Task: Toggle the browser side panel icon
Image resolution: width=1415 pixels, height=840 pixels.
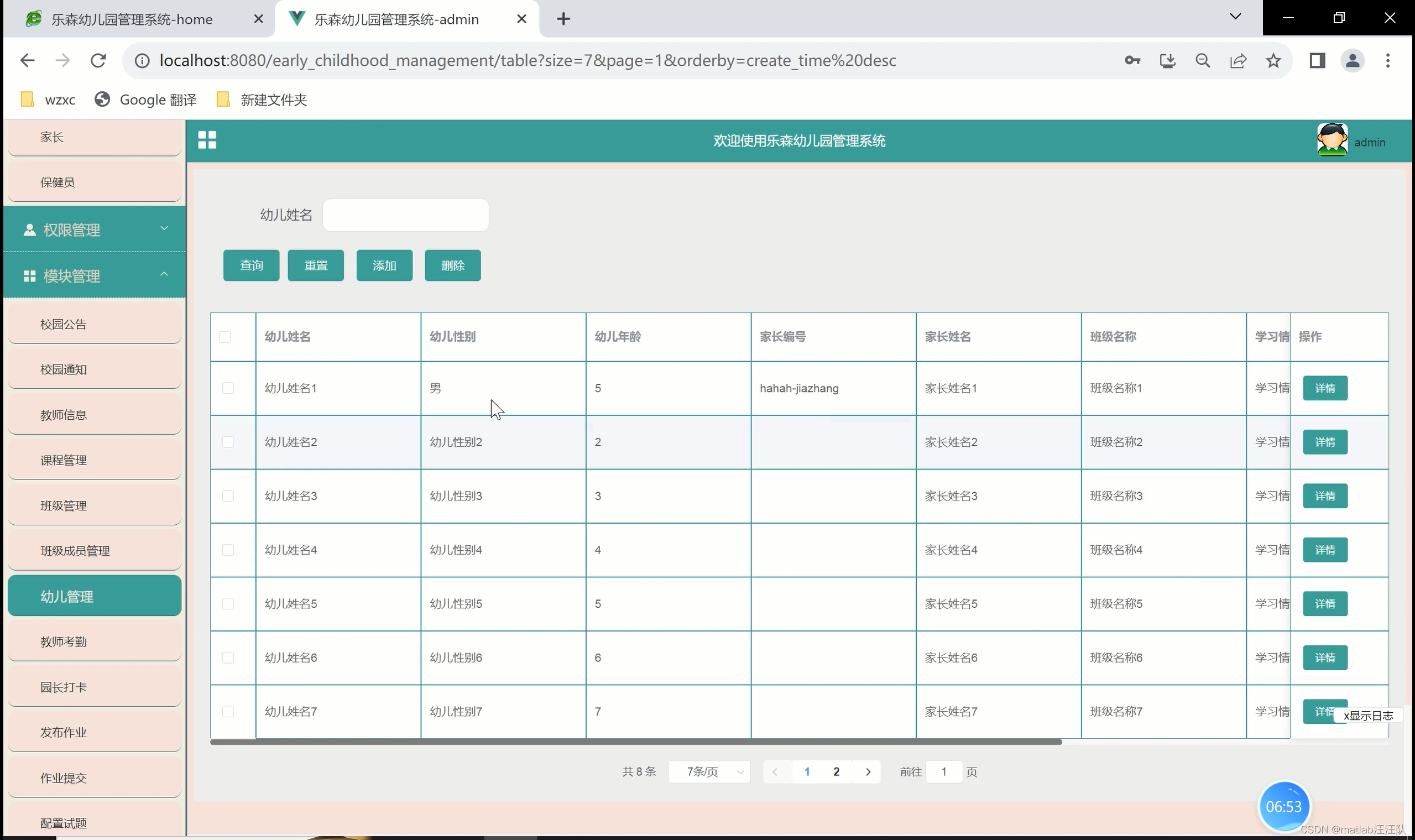Action: click(x=1317, y=61)
